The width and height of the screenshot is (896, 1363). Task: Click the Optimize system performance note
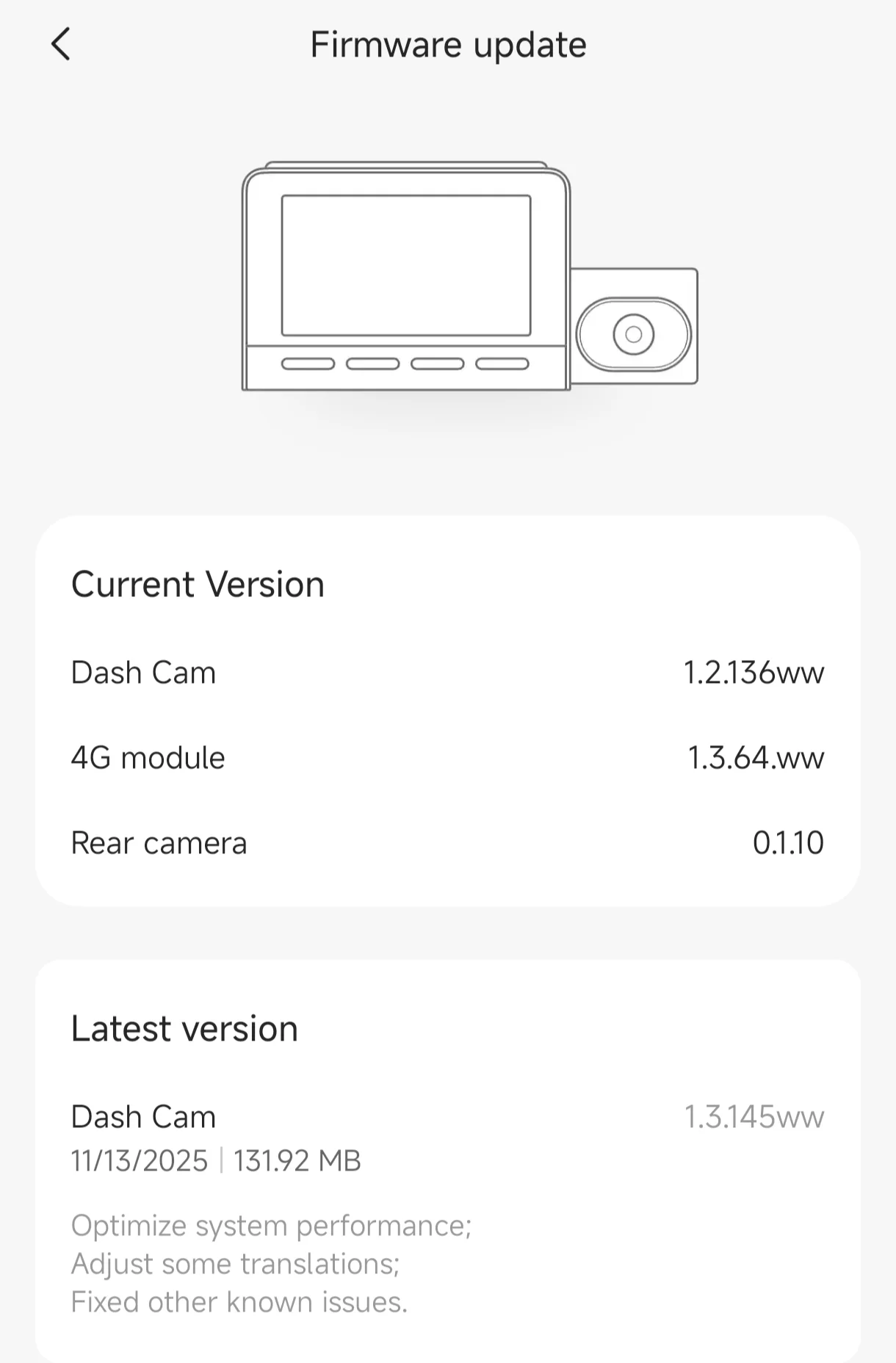(x=271, y=1226)
